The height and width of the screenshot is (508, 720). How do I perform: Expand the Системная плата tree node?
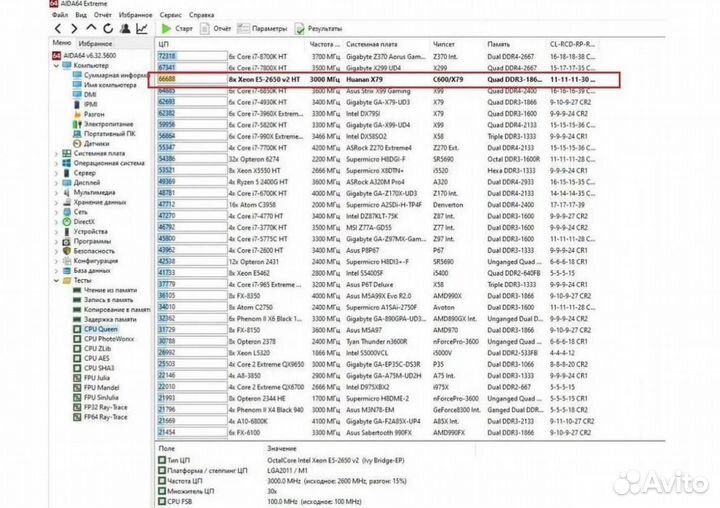click(56, 154)
